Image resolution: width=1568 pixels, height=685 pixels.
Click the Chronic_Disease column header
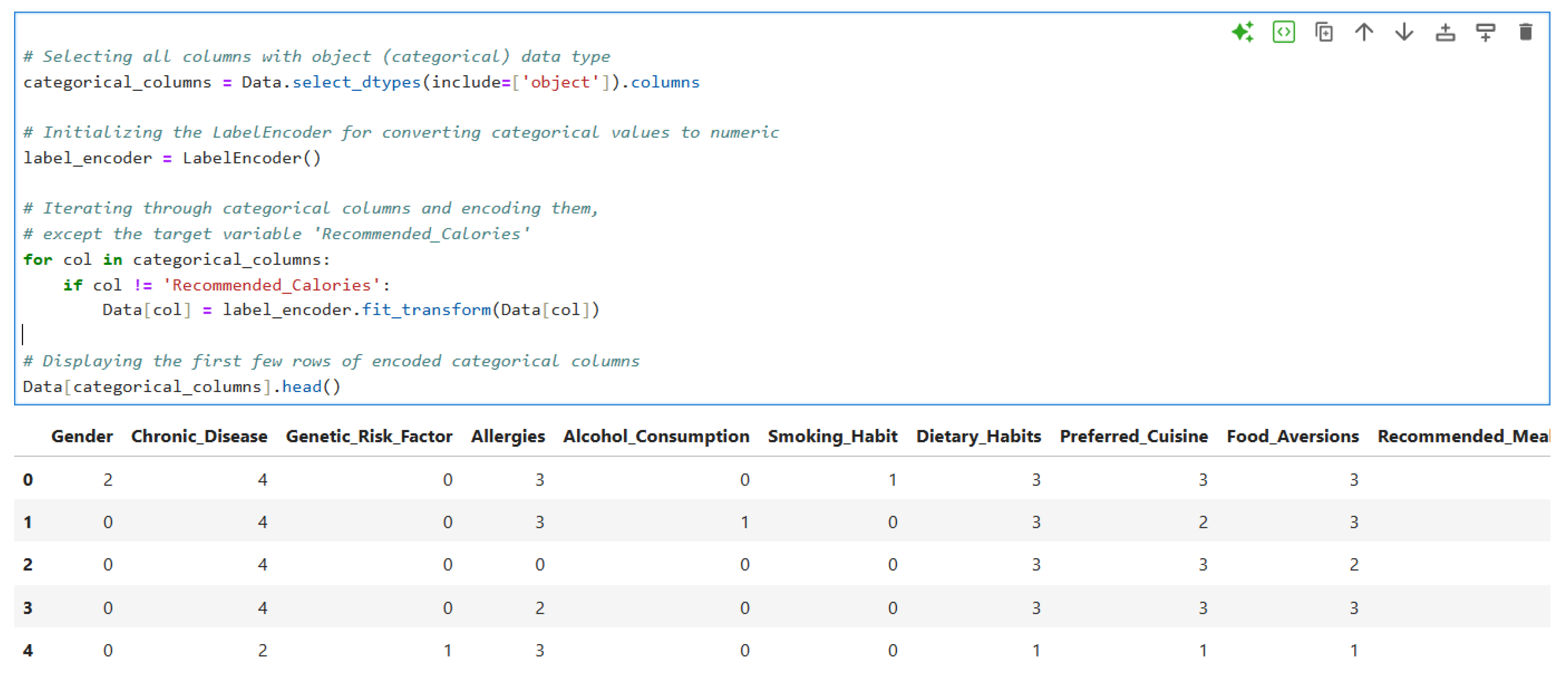pyautogui.click(x=199, y=436)
